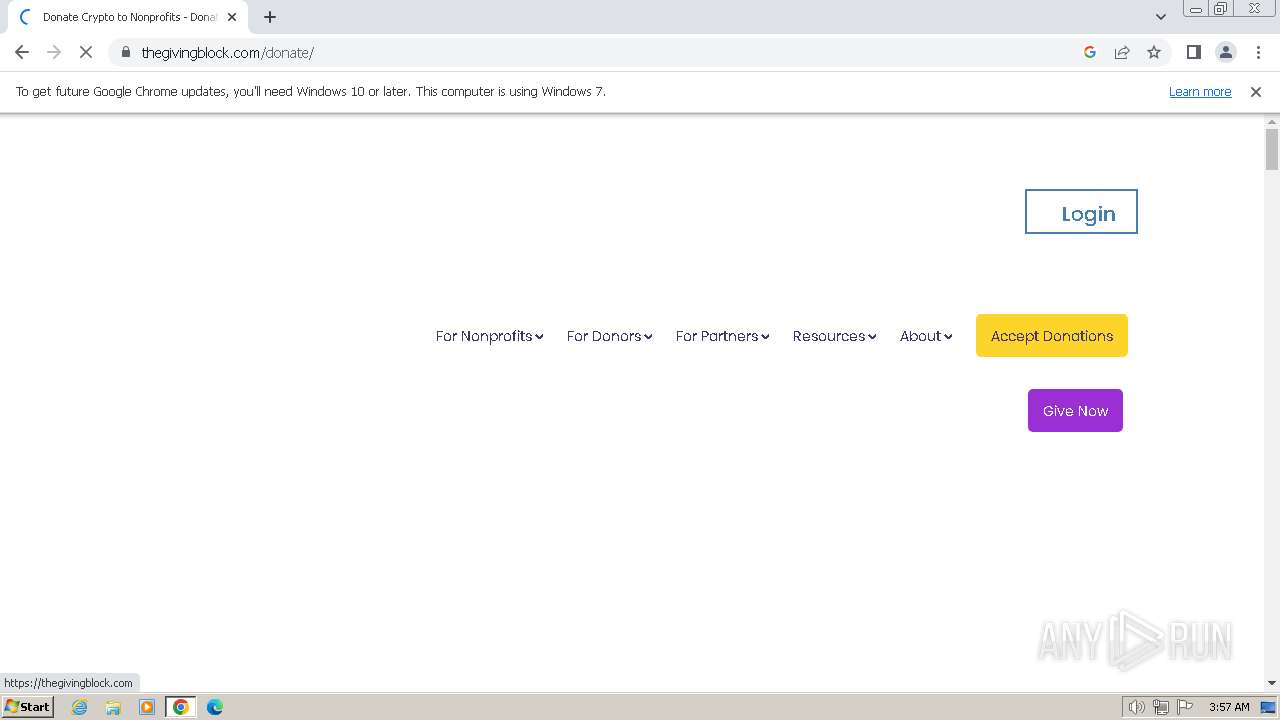Click the Login button
This screenshot has width=1280, height=720.
[x=1081, y=212]
